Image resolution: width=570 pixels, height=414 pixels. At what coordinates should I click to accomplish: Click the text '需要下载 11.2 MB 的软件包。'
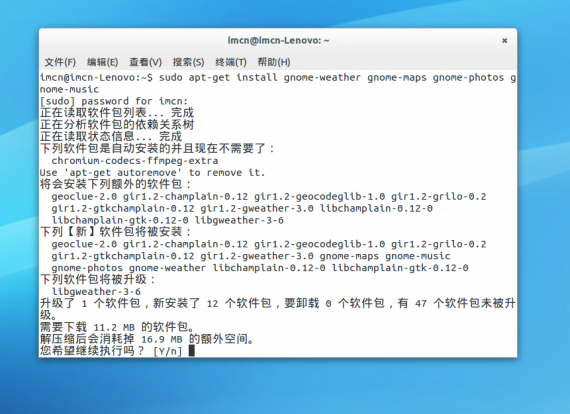pyautogui.click(x=119, y=327)
